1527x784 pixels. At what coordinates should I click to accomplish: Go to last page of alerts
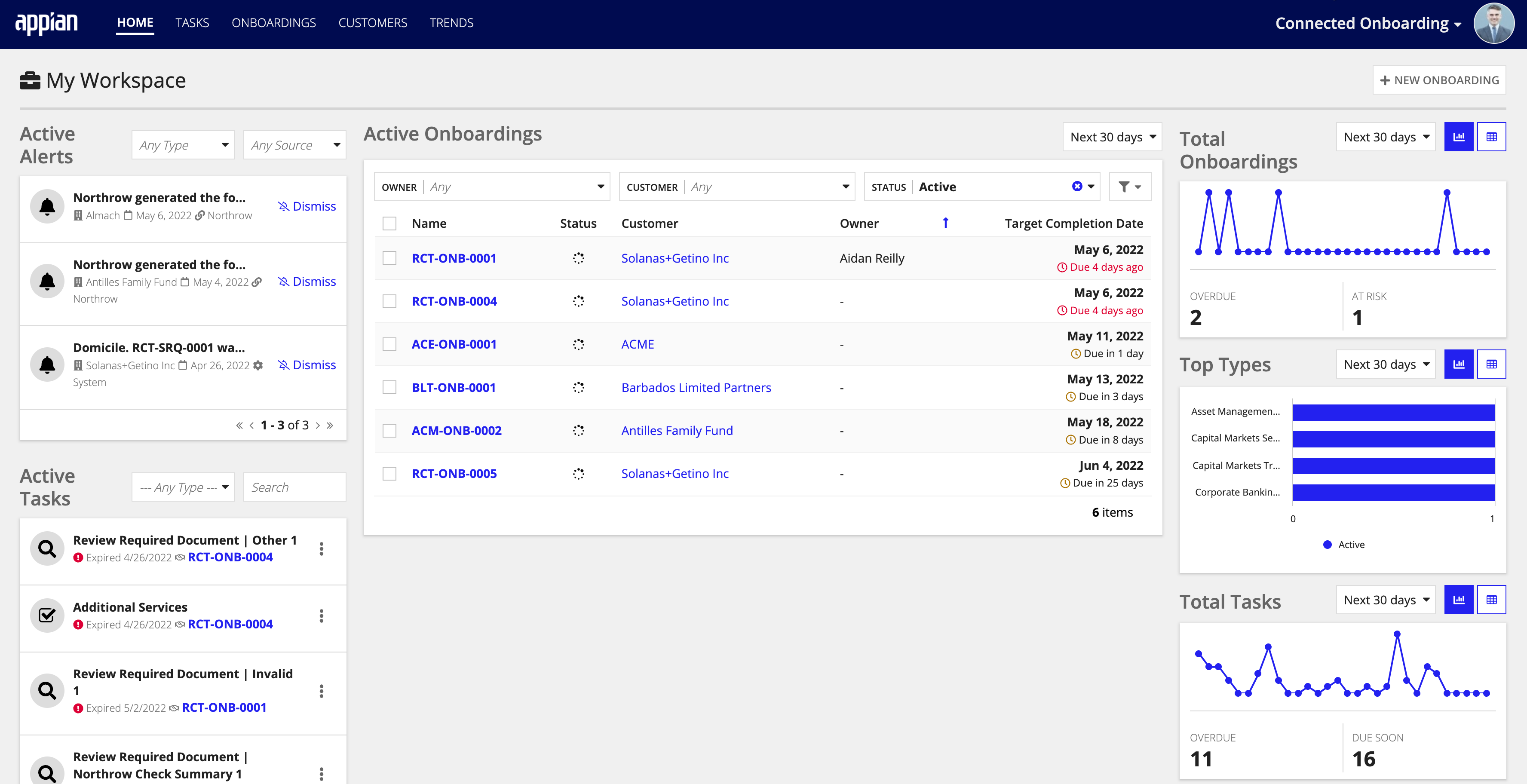coord(330,426)
